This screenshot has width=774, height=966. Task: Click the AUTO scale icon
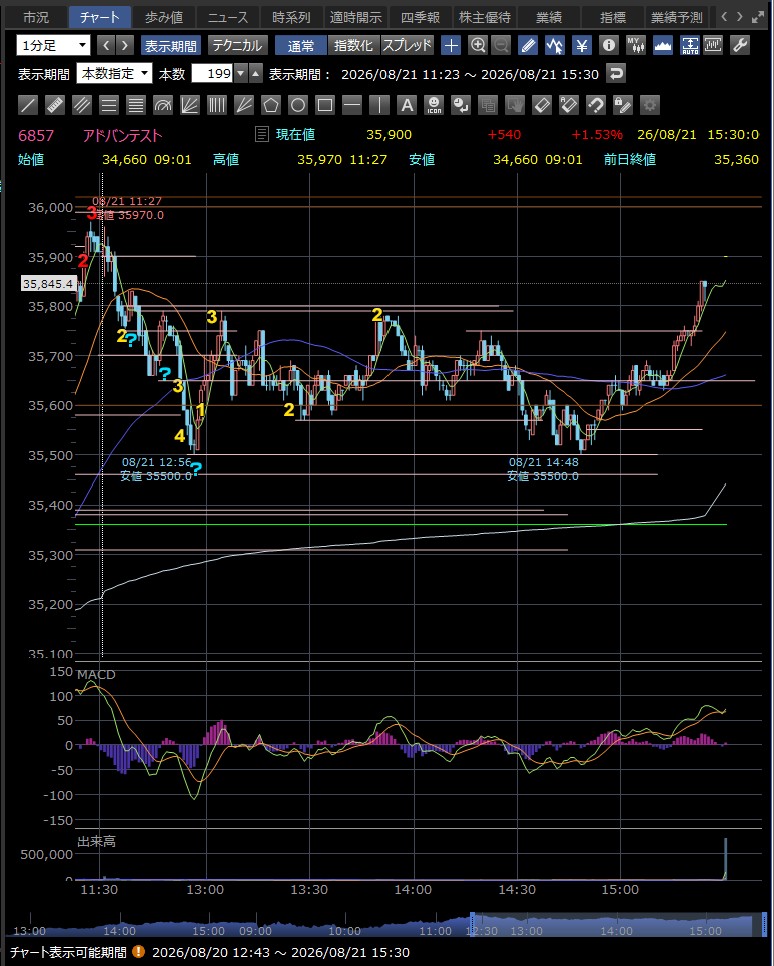(x=690, y=46)
